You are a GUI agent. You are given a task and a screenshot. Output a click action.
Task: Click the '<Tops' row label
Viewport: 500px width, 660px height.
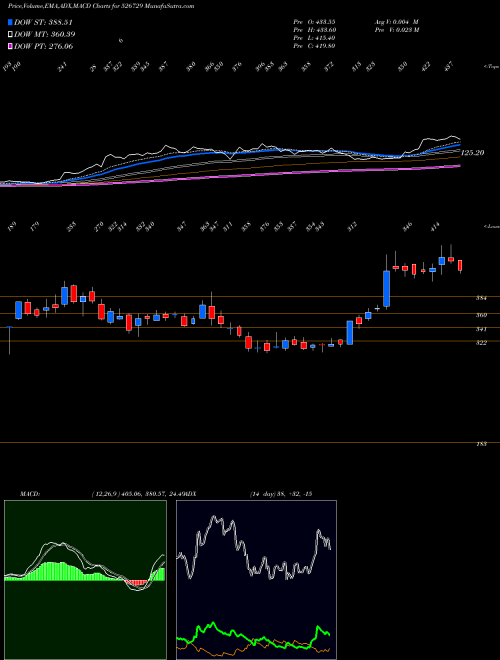[x=491, y=67]
